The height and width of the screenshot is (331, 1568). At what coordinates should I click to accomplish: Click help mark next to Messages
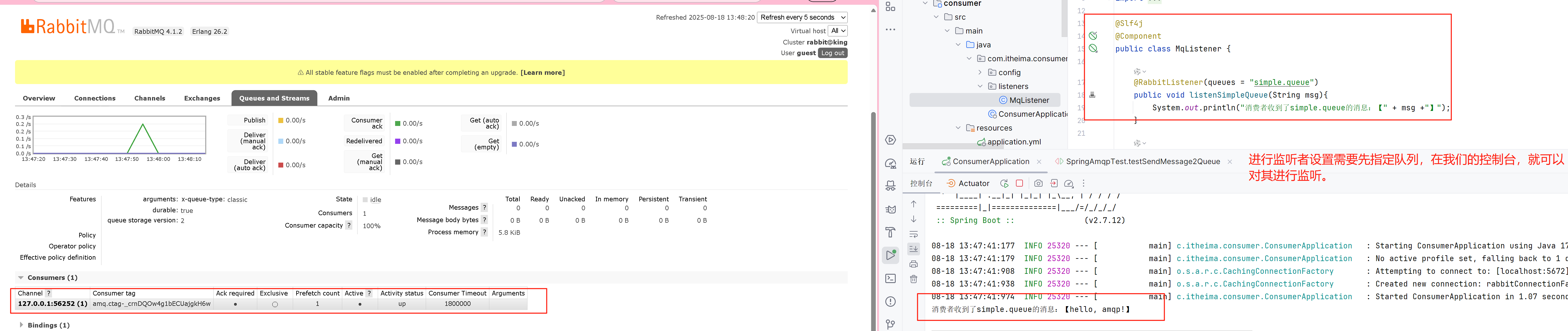[x=484, y=207]
